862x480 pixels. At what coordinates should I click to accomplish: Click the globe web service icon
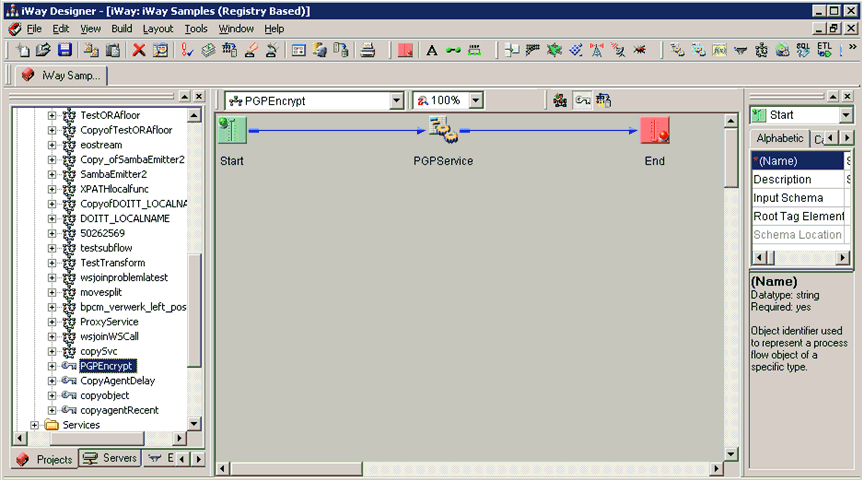tap(782, 51)
